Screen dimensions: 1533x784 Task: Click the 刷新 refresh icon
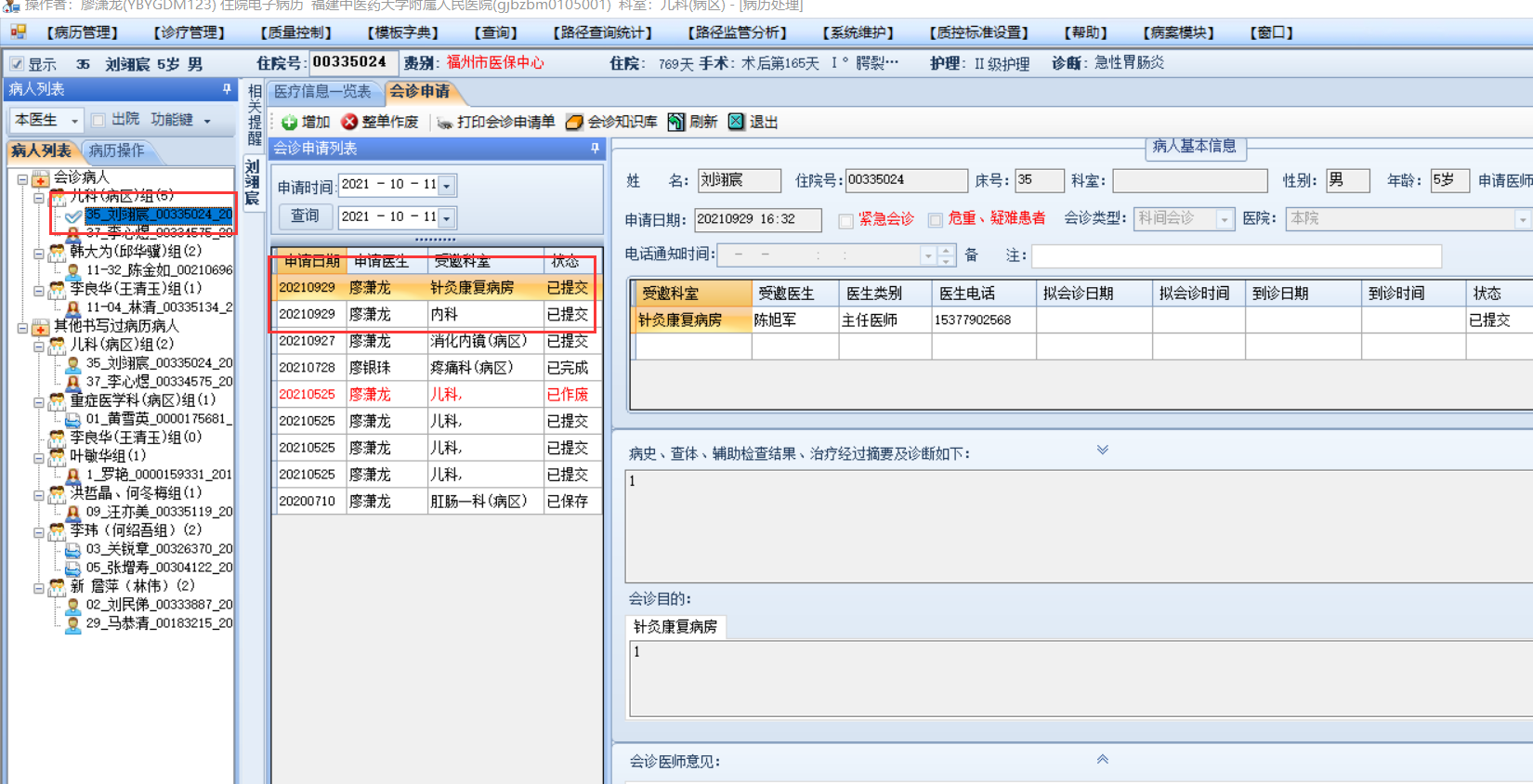(676, 123)
